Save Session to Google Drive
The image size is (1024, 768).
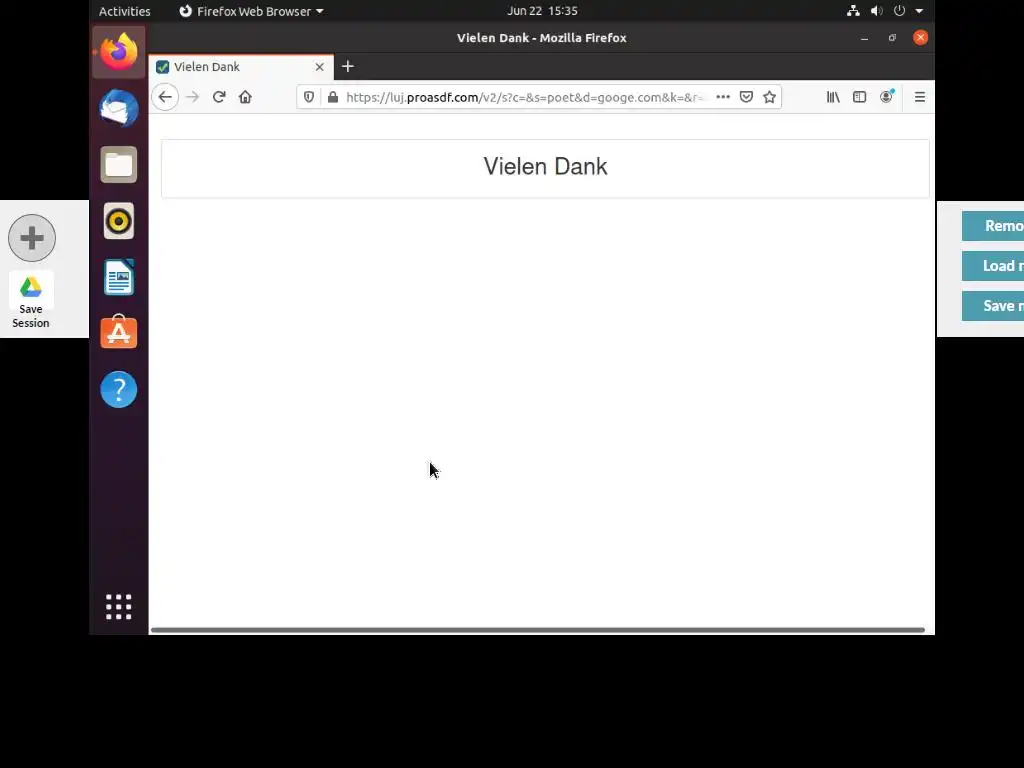coord(31,301)
